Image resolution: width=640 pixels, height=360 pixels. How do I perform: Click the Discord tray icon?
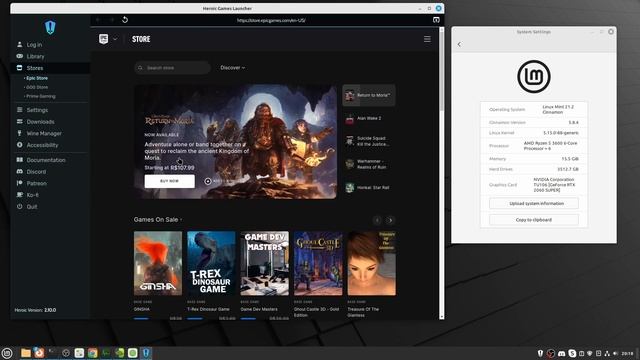[x=562, y=353]
